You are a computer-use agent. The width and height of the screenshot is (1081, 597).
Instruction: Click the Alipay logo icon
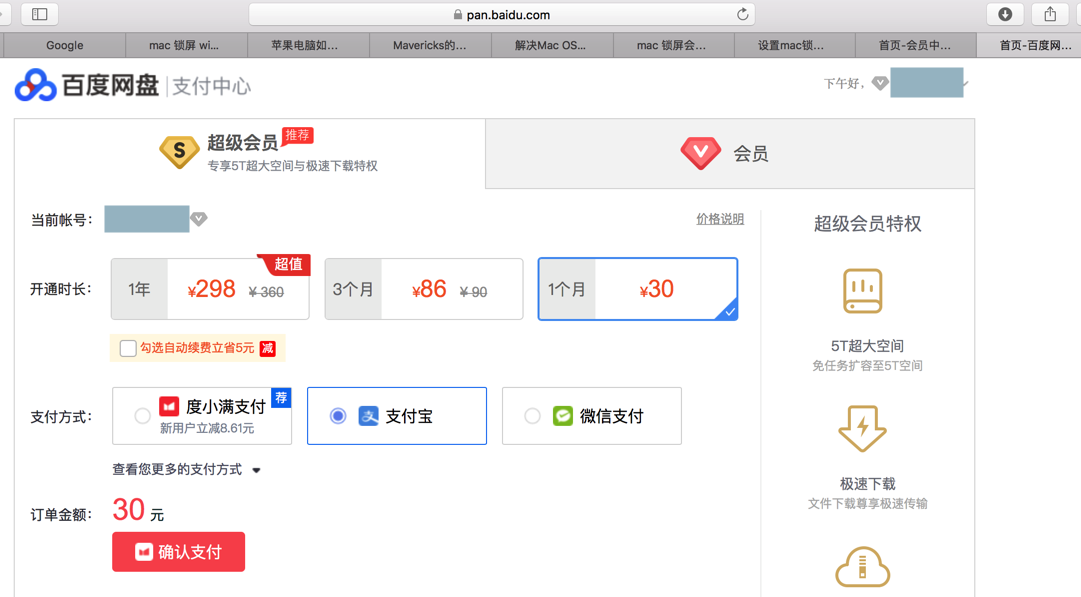(x=368, y=416)
